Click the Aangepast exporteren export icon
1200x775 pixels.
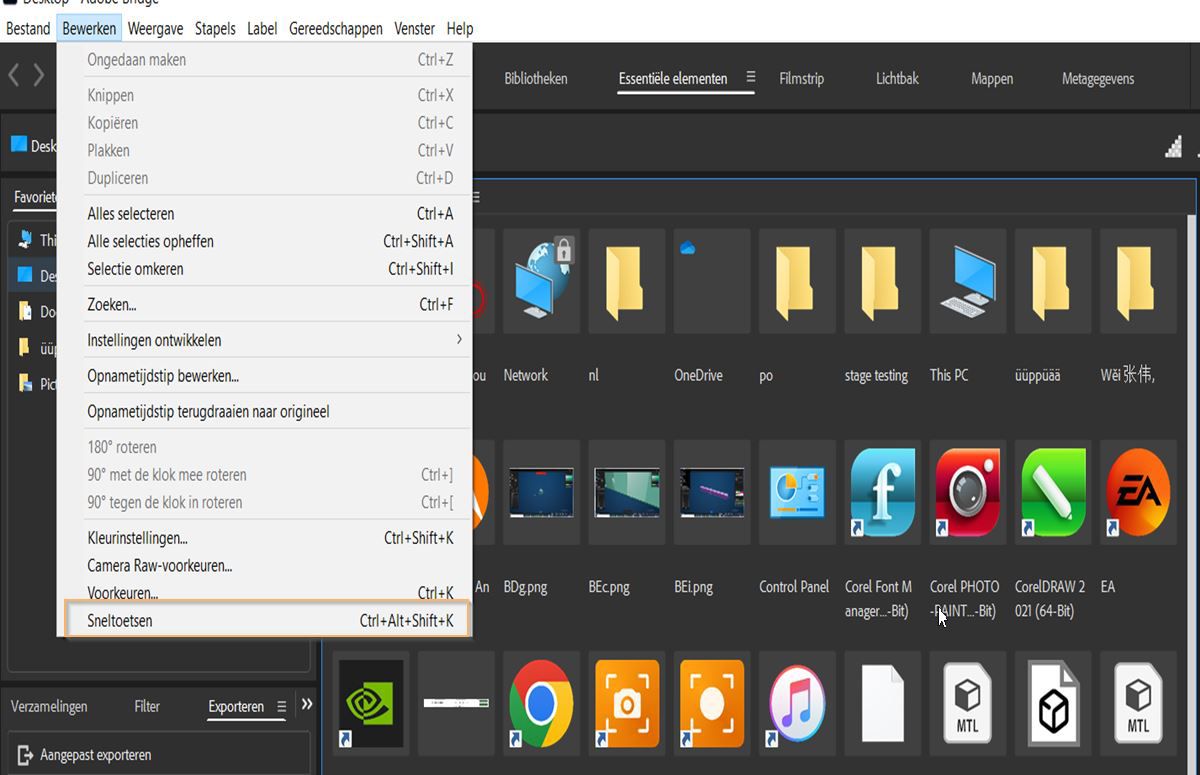pos(25,754)
